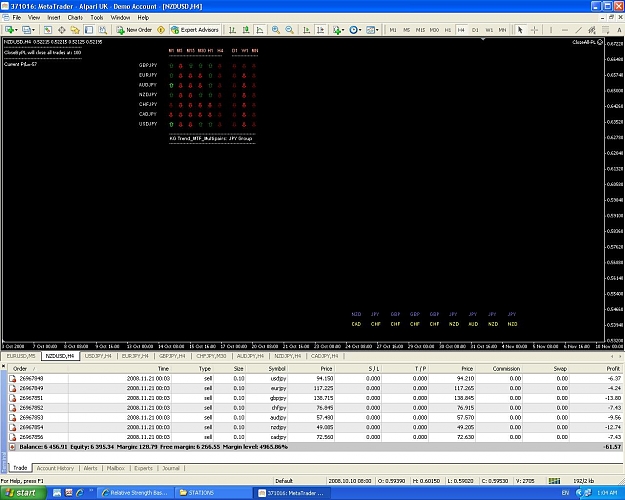This screenshot has height=500, width=625.
Task: Open the Tools menu
Action: click(x=96, y=18)
